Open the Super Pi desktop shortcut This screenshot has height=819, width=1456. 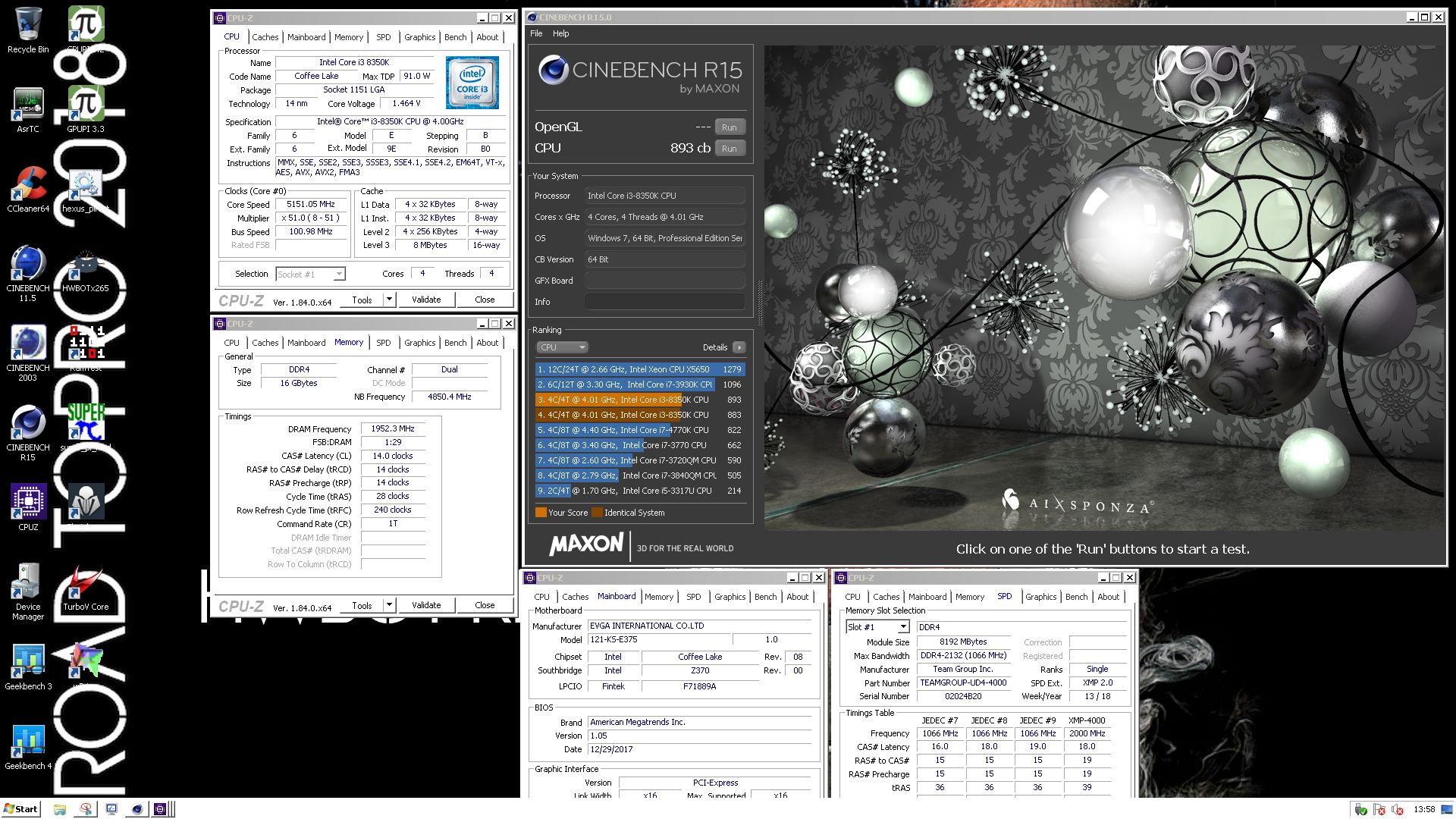tap(86, 427)
